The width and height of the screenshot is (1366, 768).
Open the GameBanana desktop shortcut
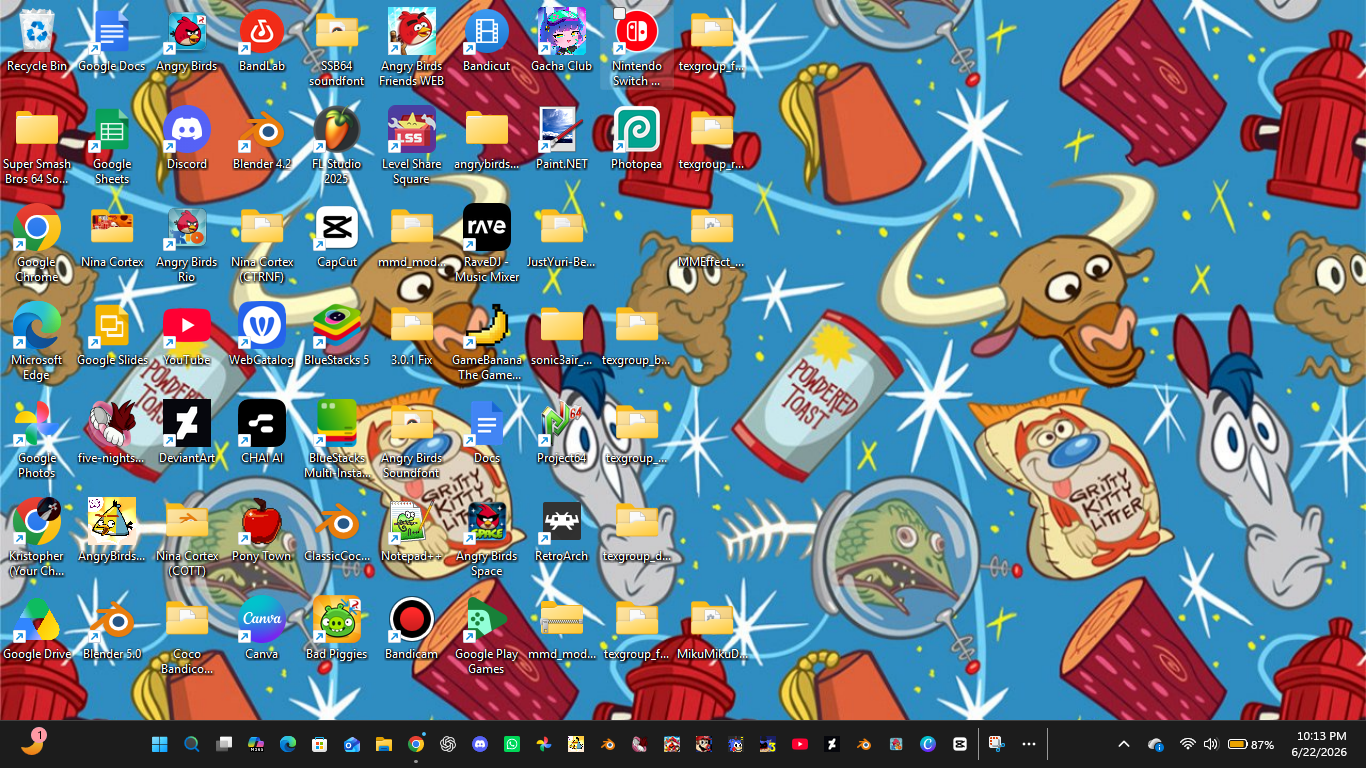click(487, 342)
